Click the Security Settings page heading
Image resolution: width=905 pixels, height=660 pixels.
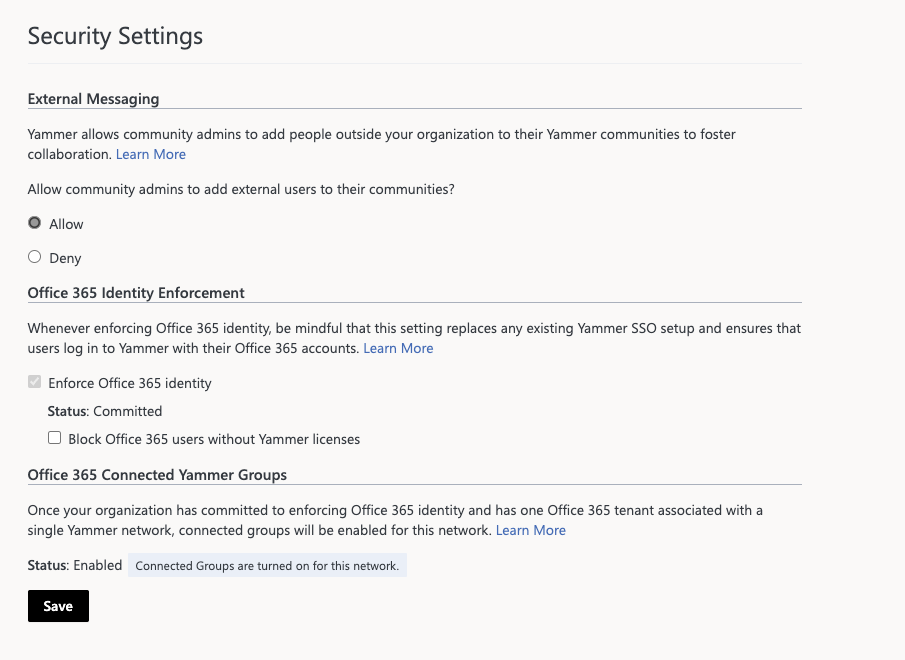click(x=115, y=36)
